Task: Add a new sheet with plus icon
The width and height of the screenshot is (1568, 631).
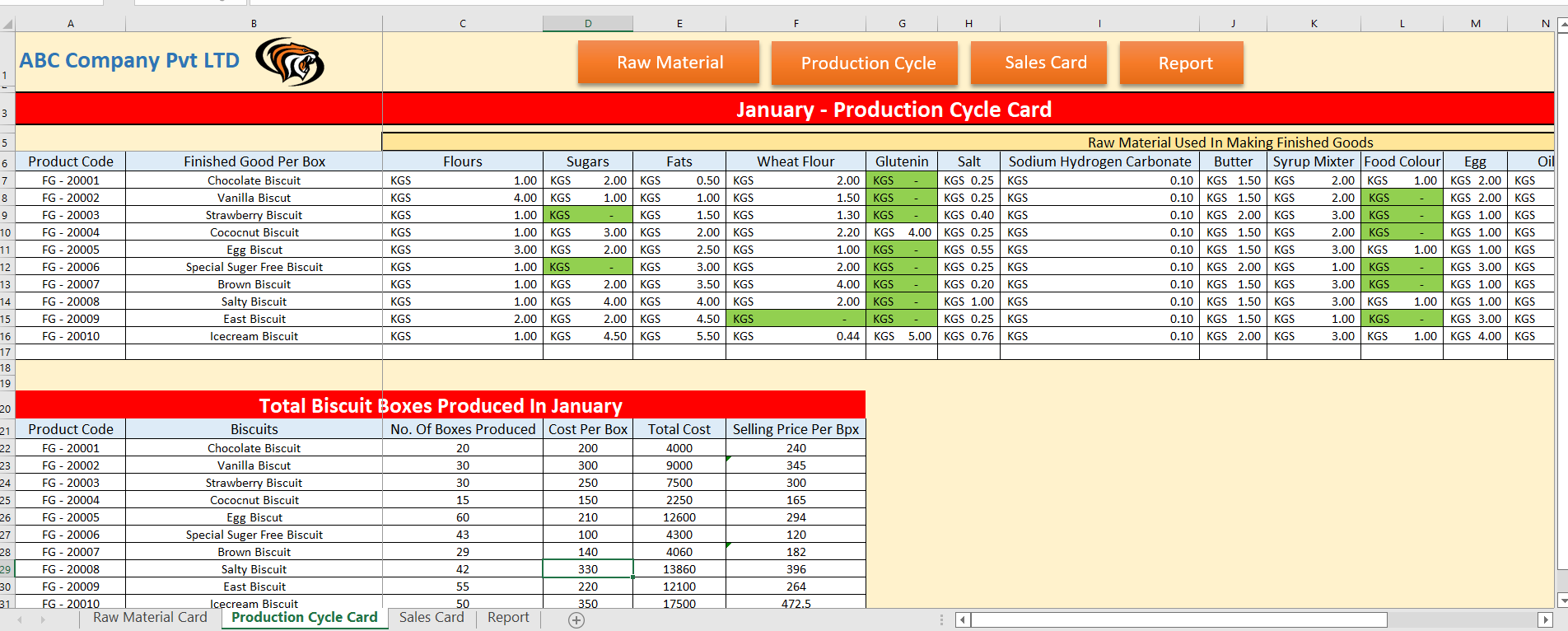Action: click(576, 620)
